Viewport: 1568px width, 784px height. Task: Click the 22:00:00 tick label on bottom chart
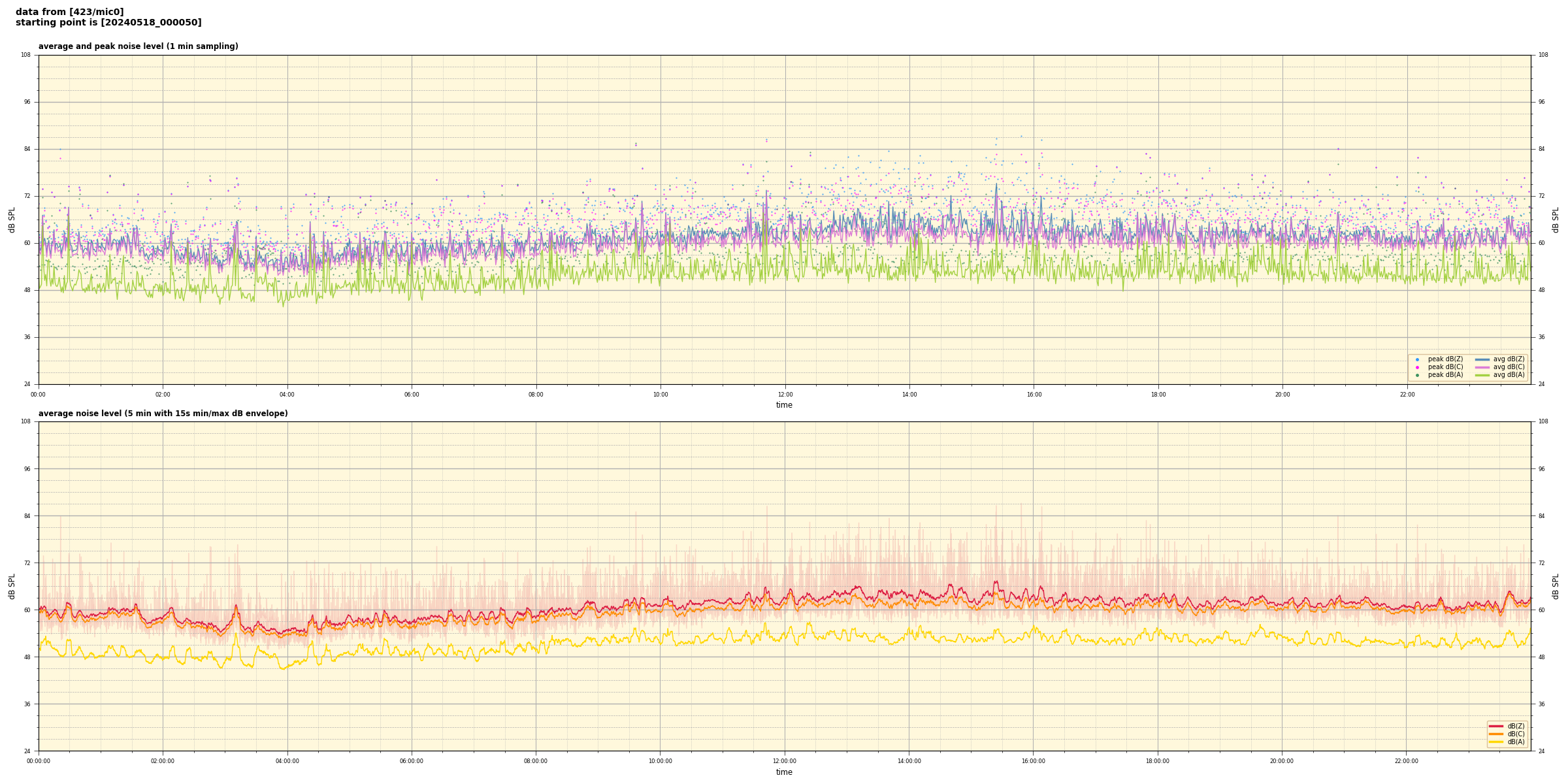tap(1407, 761)
